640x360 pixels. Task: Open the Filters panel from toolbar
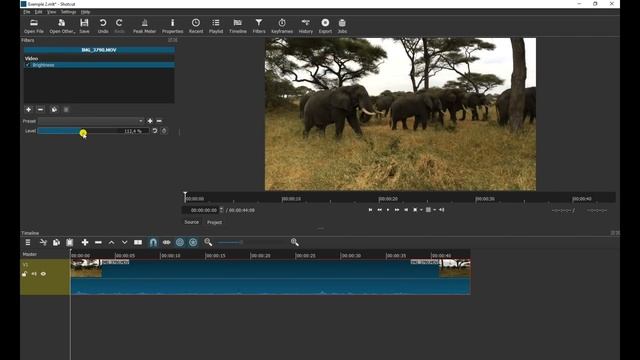click(259, 26)
